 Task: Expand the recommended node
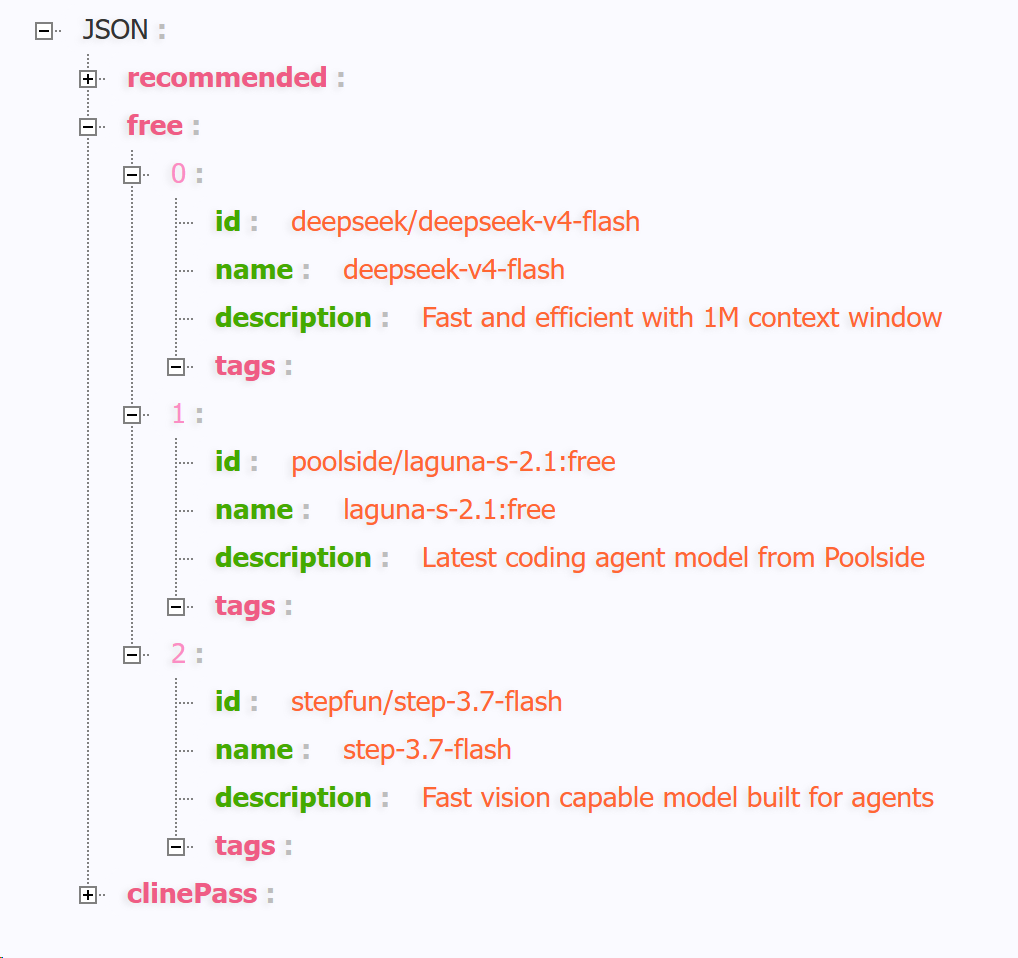88,79
